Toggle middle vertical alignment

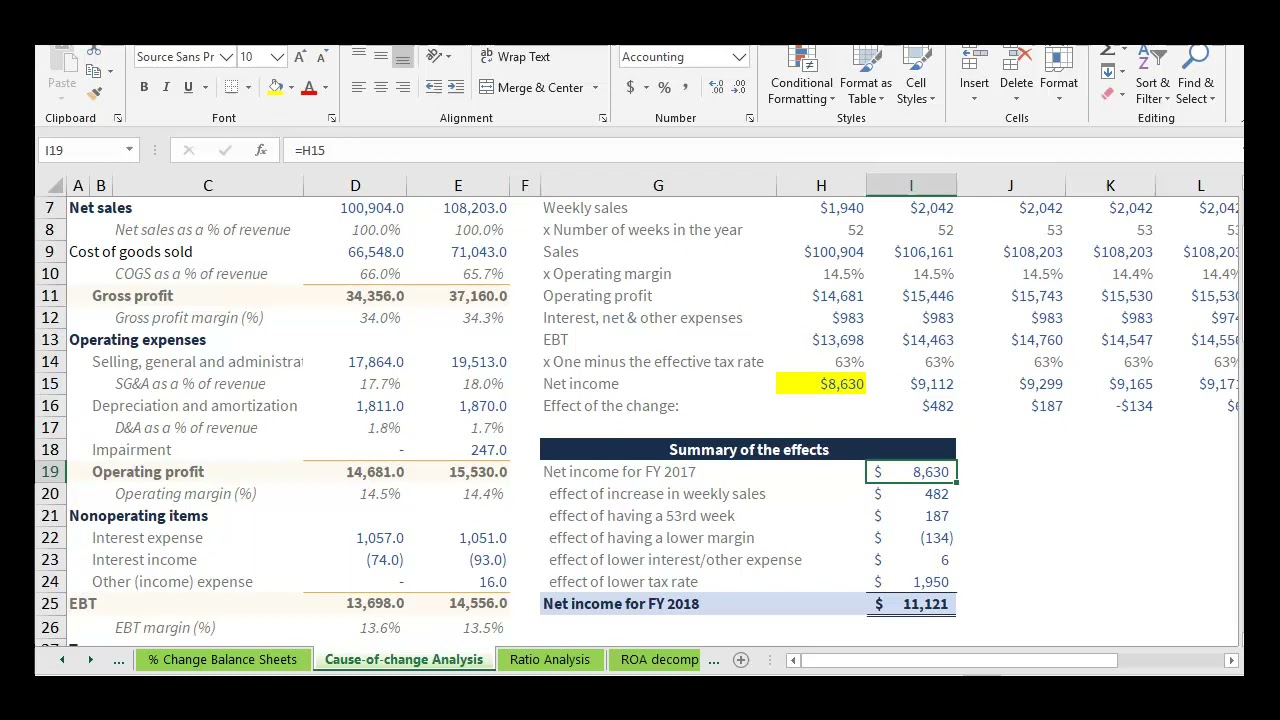pyautogui.click(x=380, y=57)
